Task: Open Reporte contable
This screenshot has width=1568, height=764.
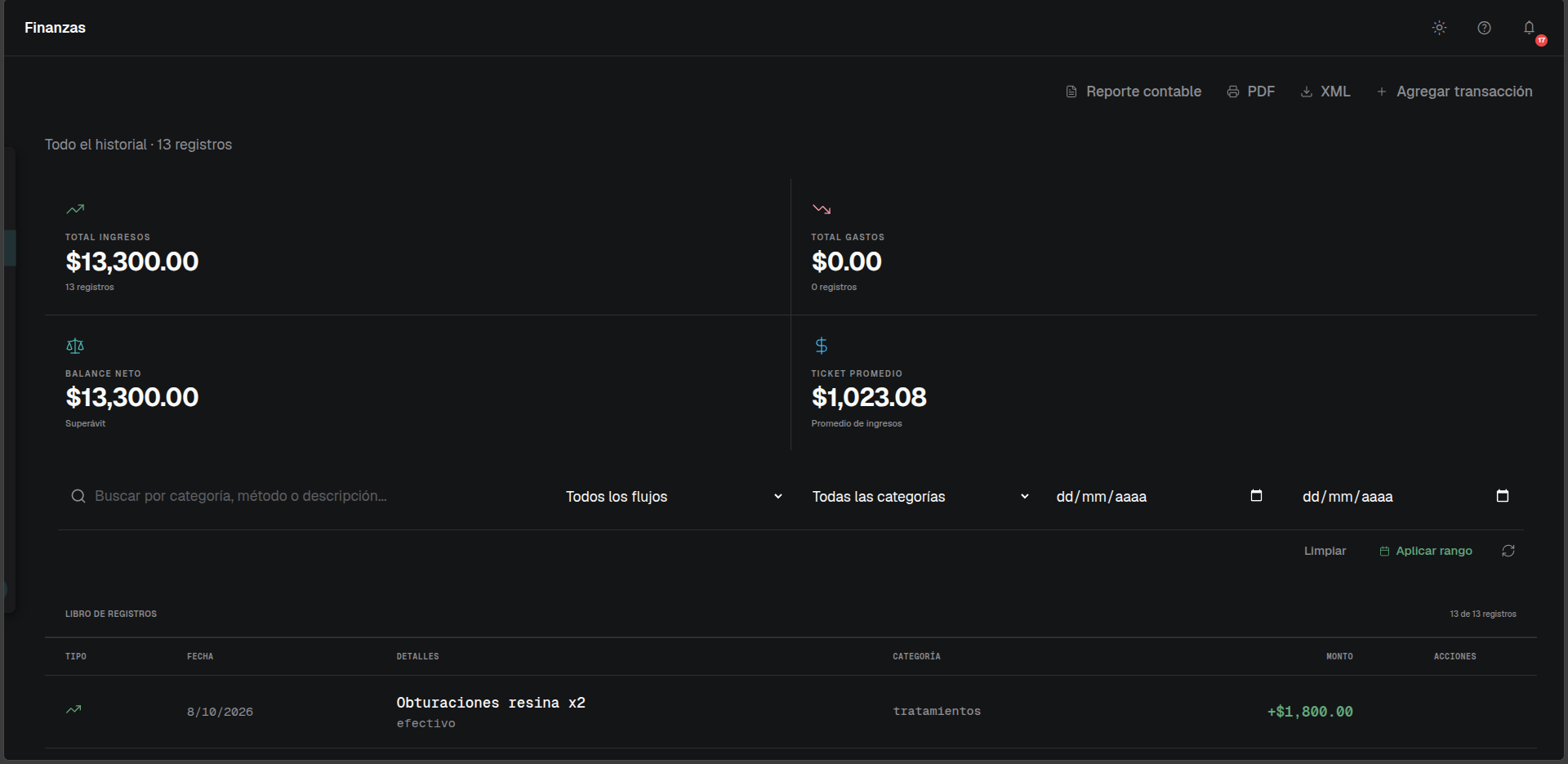Action: point(1134,92)
